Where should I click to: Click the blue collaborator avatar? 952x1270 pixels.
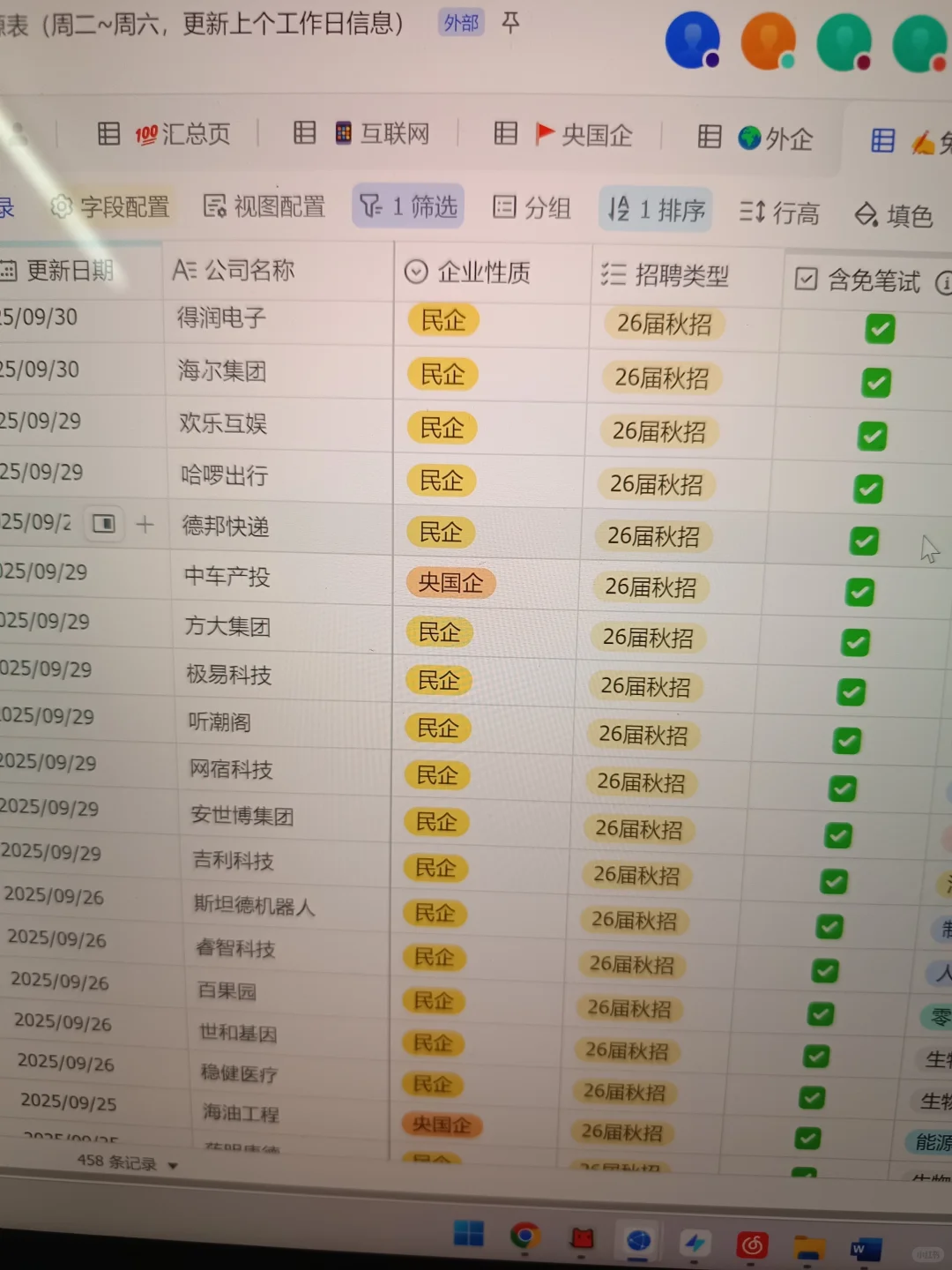tap(693, 41)
